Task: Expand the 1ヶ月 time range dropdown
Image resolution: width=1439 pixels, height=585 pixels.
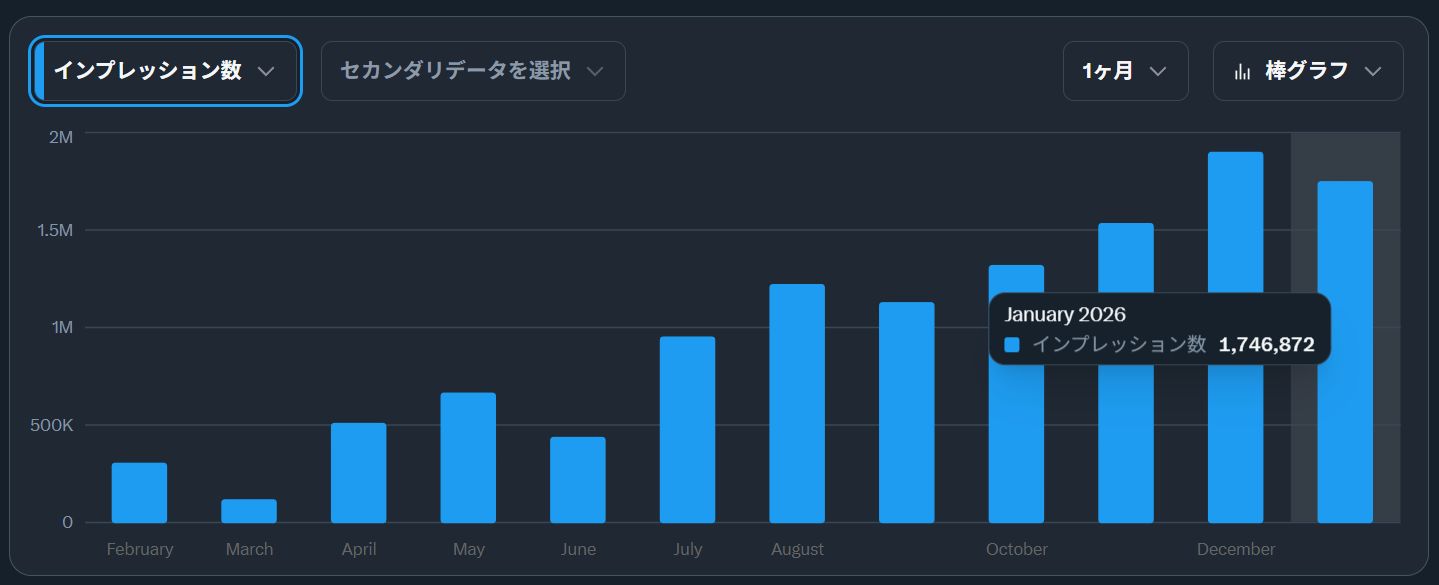Action: [x=1125, y=71]
